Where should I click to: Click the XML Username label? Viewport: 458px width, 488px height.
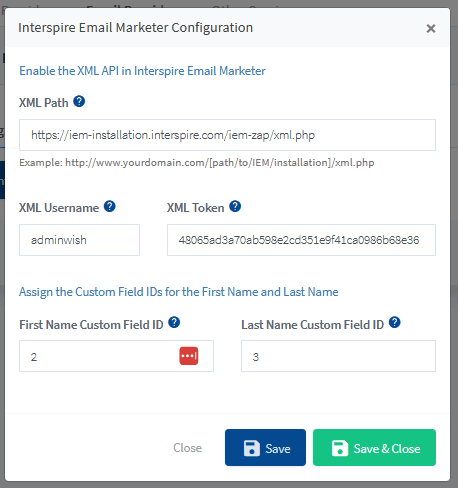(x=59, y=208)
